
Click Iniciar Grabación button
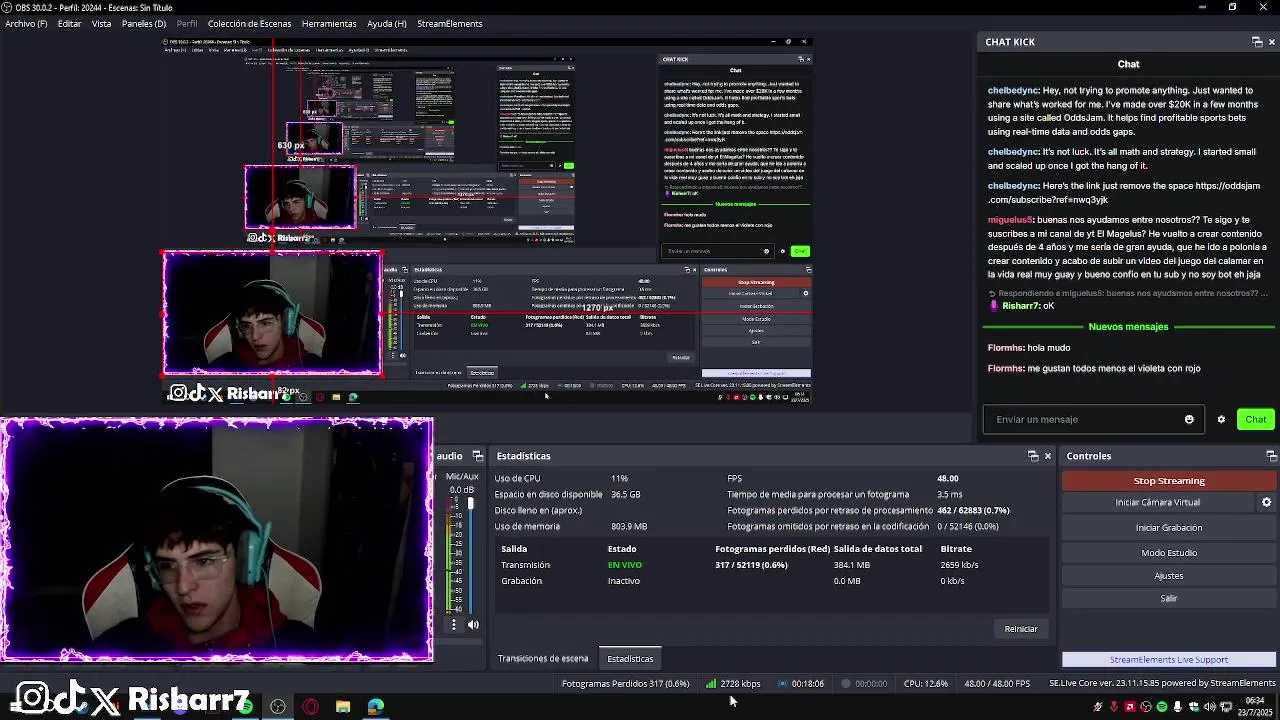point(1169,528)
